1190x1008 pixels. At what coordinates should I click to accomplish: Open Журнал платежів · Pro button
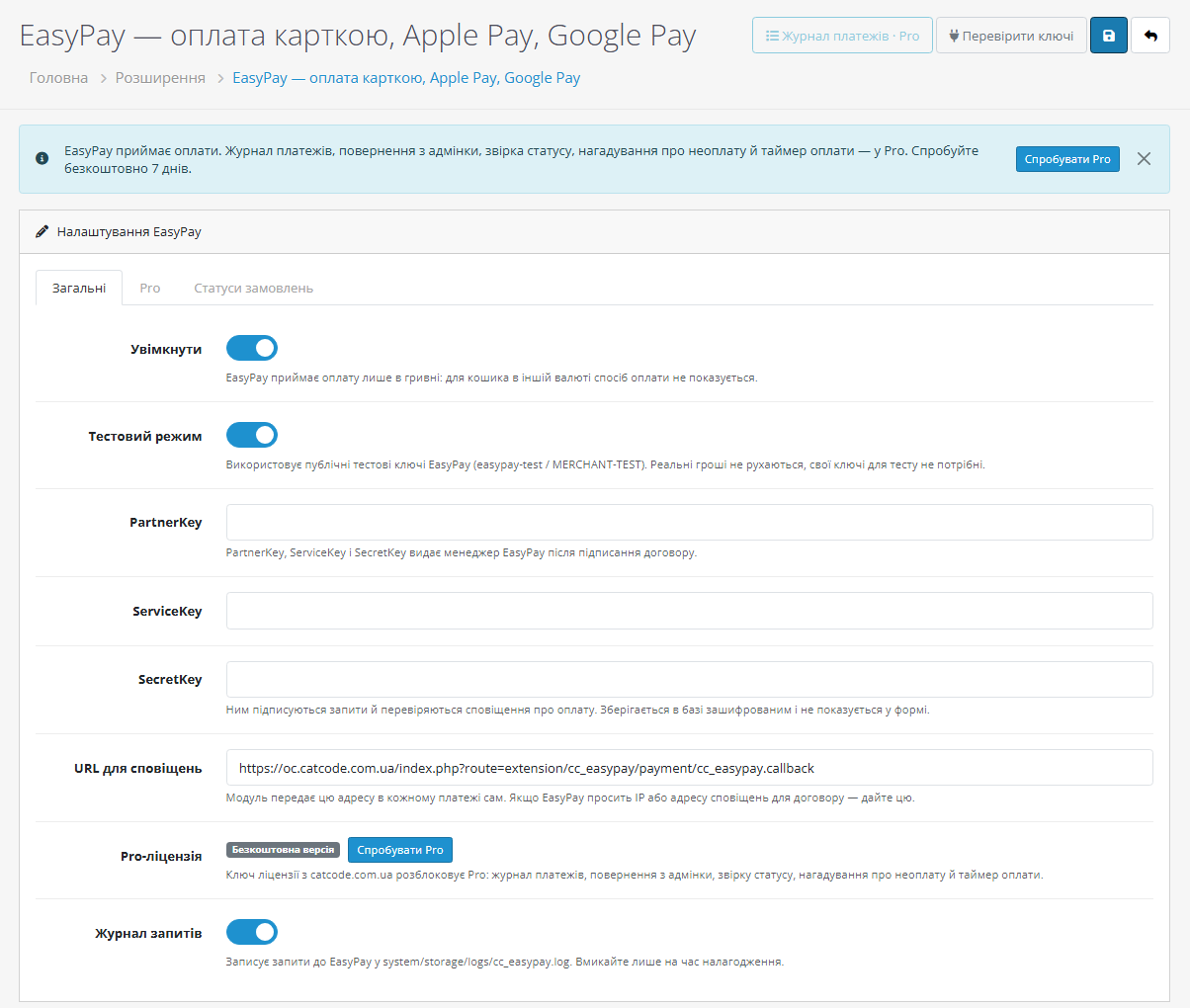coord(842,36)
